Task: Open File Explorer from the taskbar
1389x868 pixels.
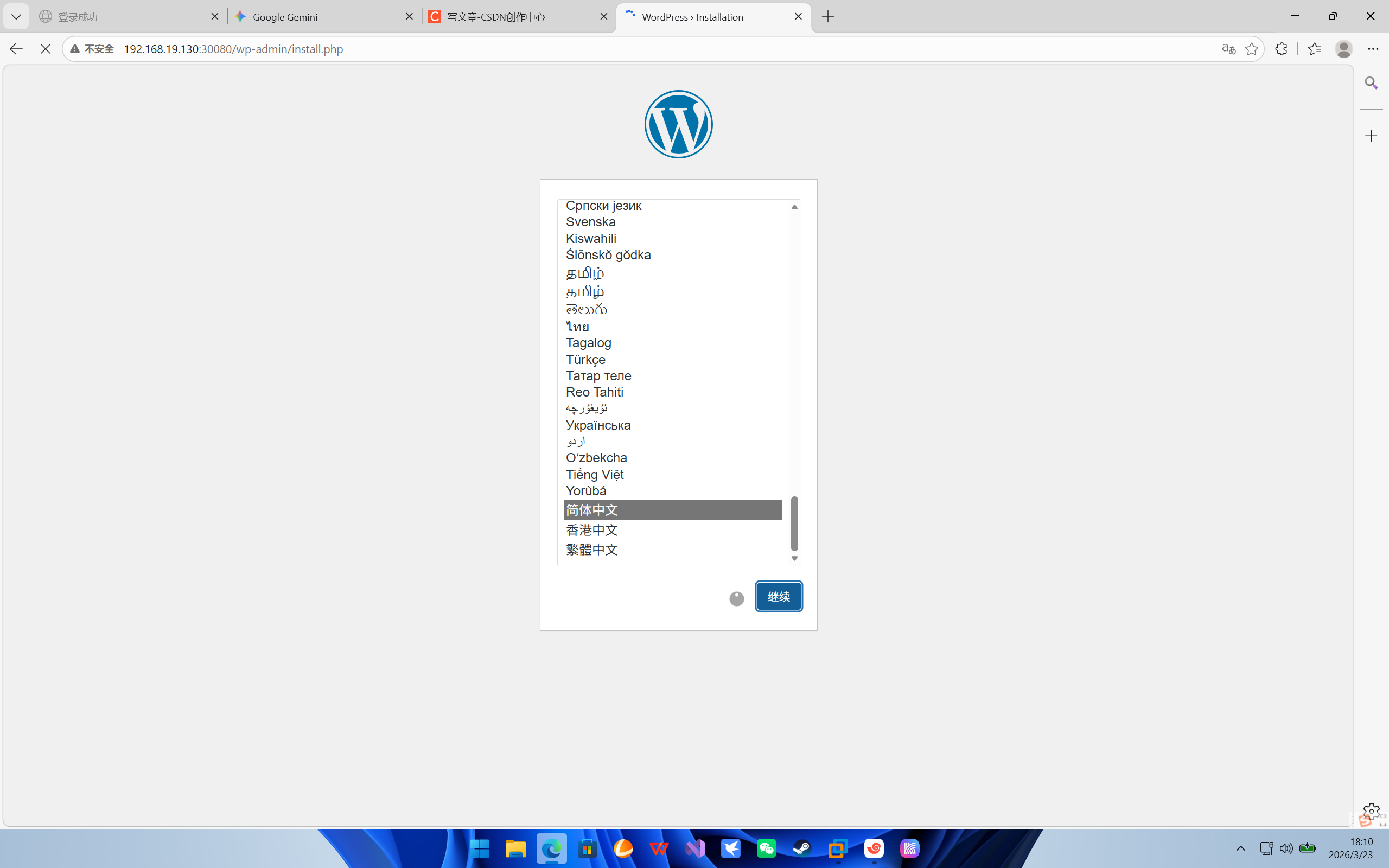Action: click(515, 848)
